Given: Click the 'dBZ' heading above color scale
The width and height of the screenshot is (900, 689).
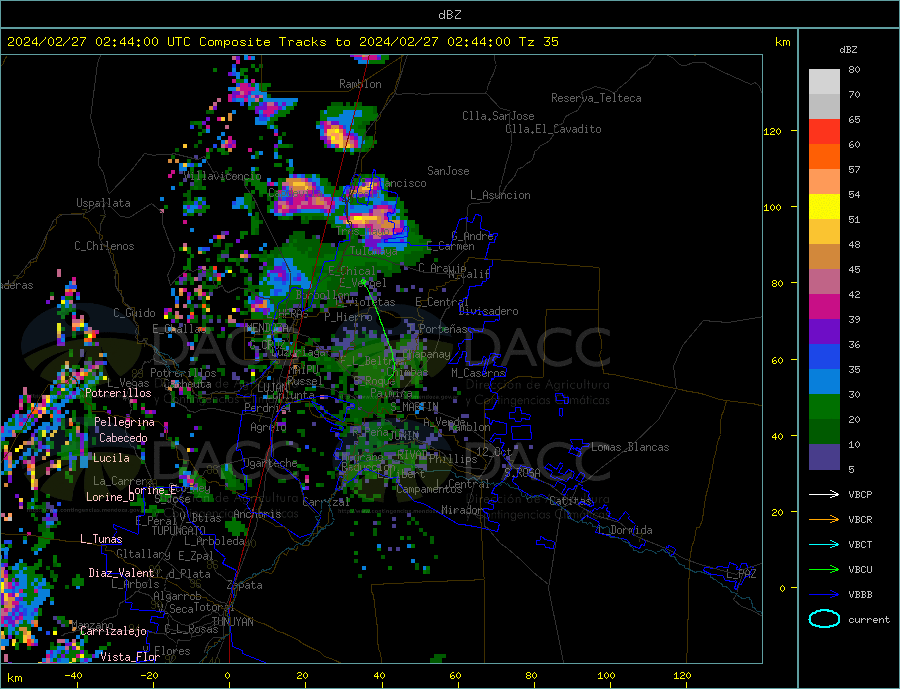Looking at the screenshot, I should click(848, 50).
